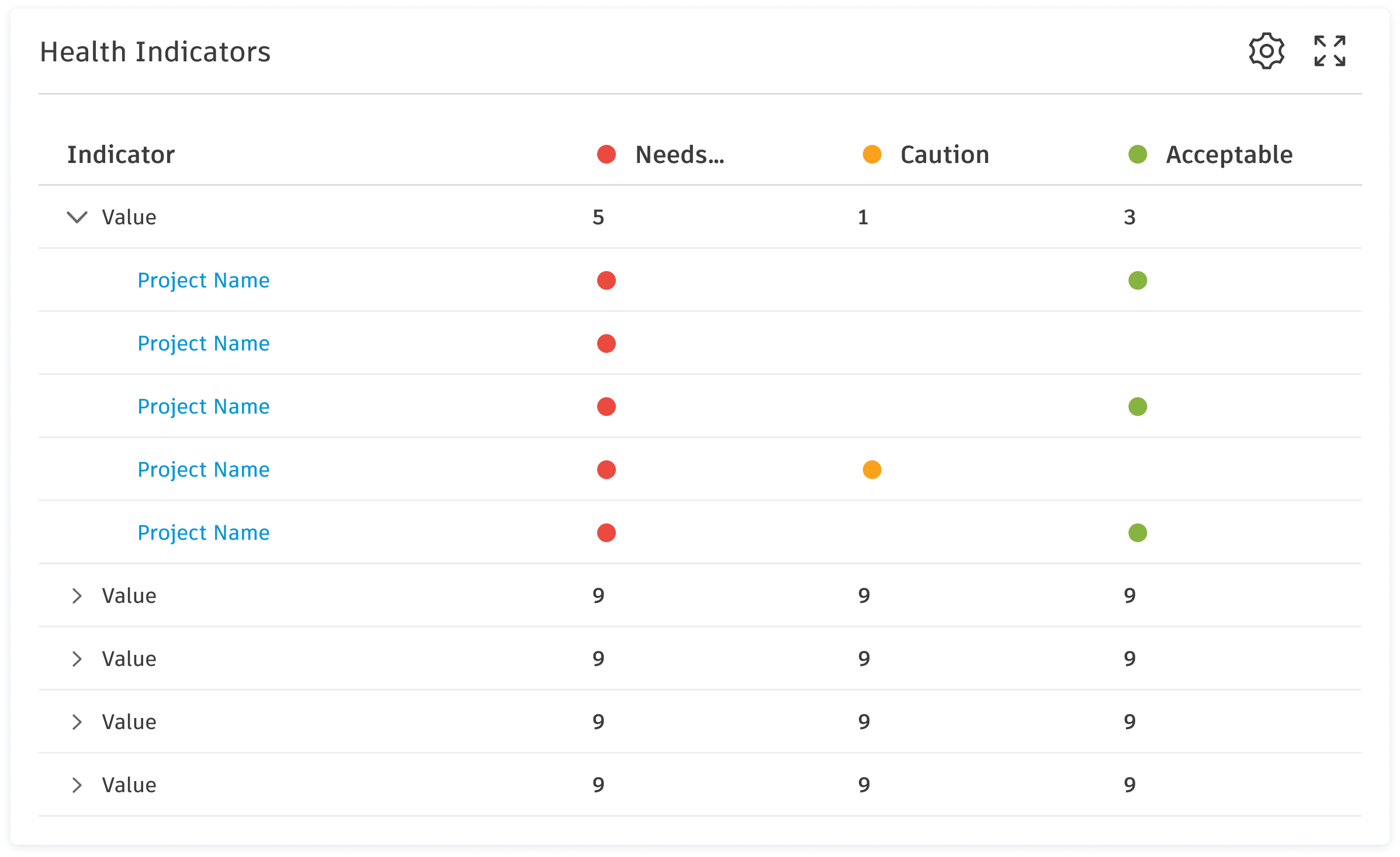Image resolution: width=1400 pixels, height=857 pixels.
Task: Open the Health Indicators settings gear
Action: tap(1266, 51)
